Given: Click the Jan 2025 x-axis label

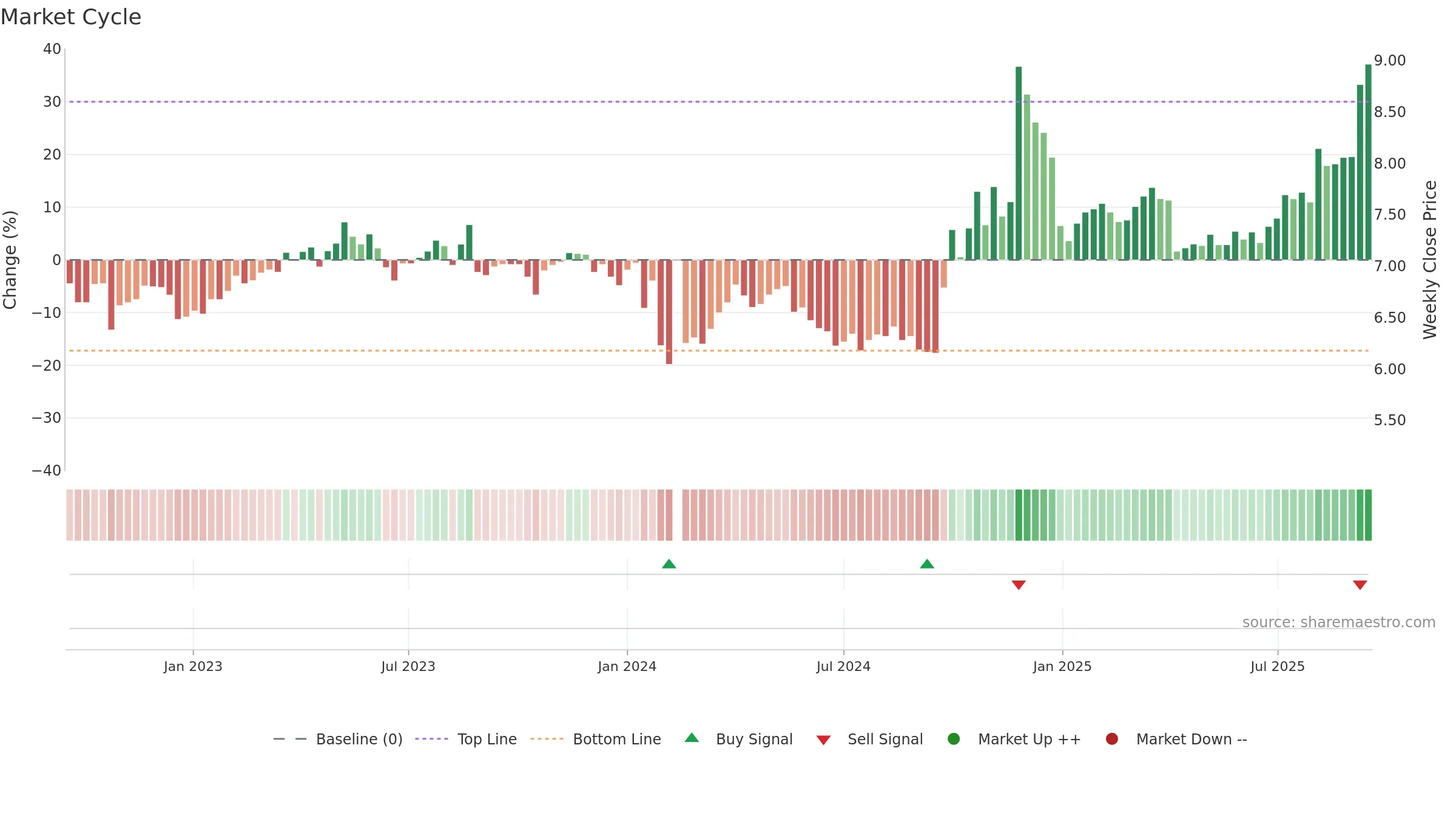Looking at the screenshot, I should click(x=1063, y=667).
